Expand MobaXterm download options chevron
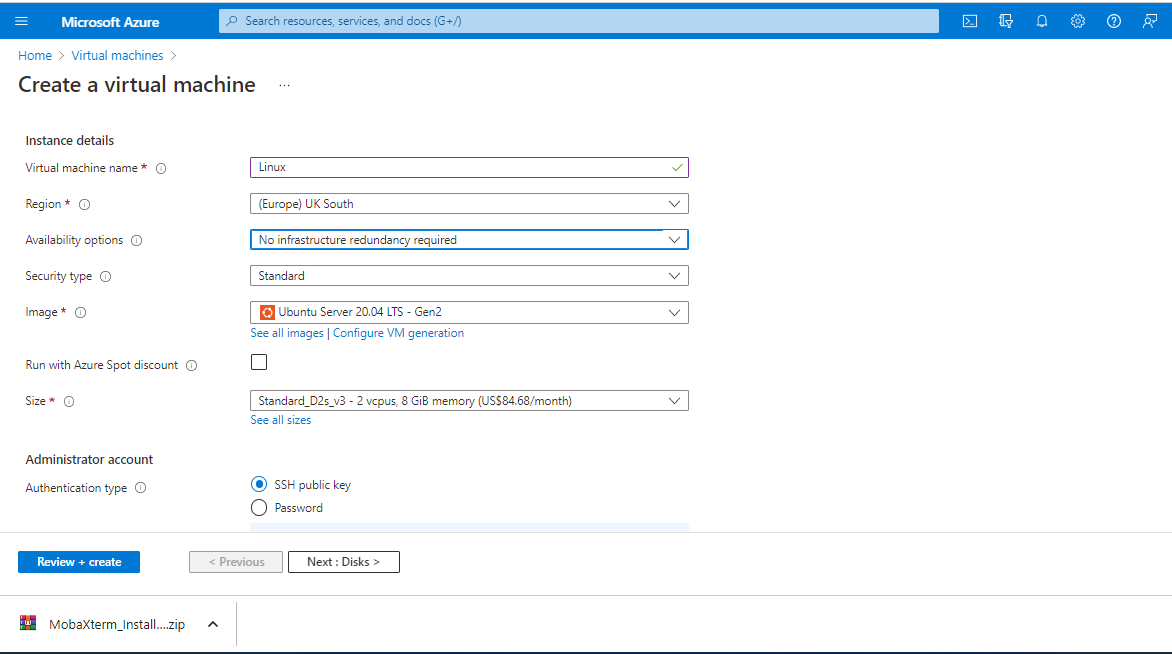 click(x=213, y=624)
